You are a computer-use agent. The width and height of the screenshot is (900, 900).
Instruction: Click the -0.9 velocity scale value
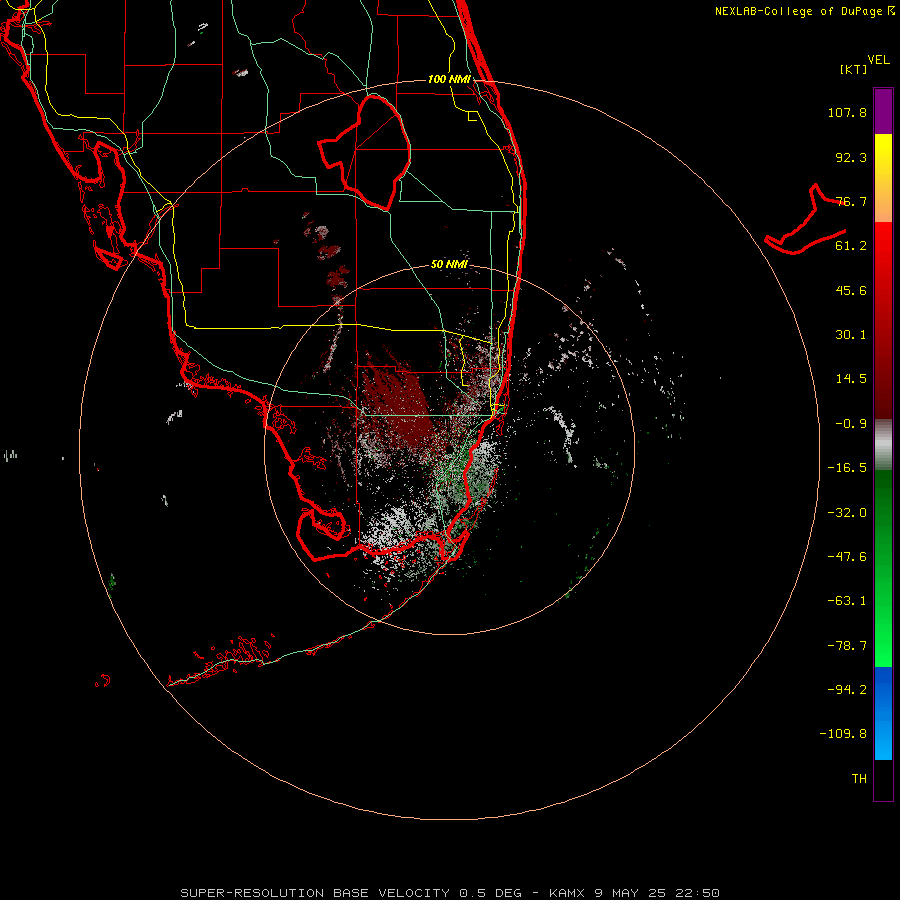click(x=851, y=424)
